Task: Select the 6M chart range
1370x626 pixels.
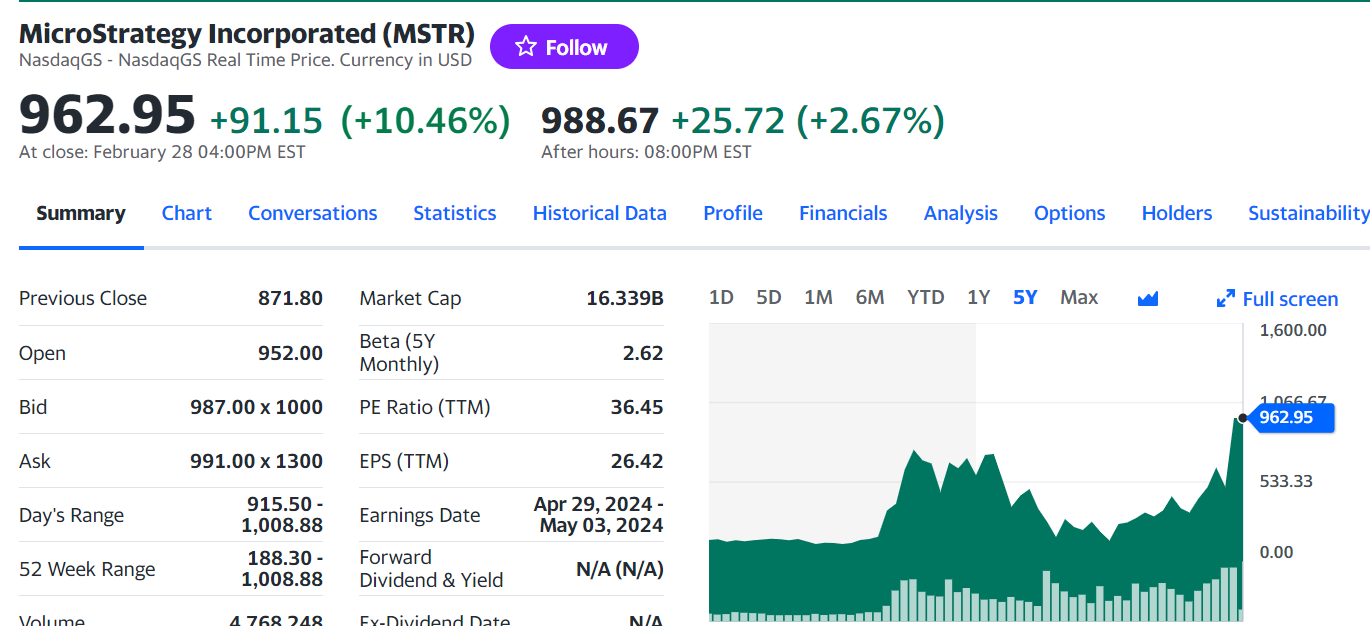Action: coord(870,297)
